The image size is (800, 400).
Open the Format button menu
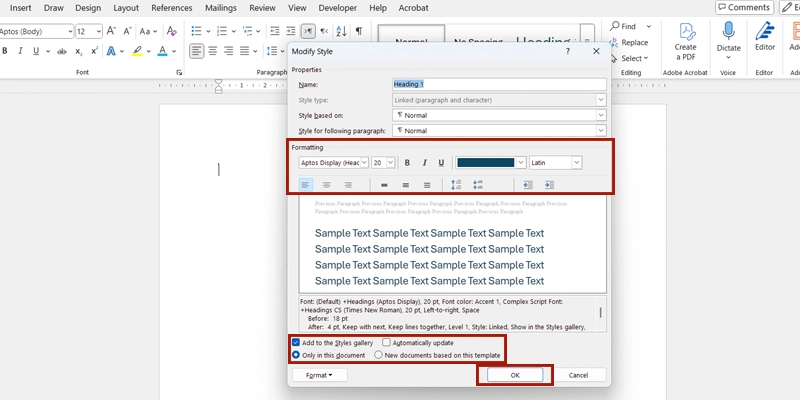coord(319,375)
